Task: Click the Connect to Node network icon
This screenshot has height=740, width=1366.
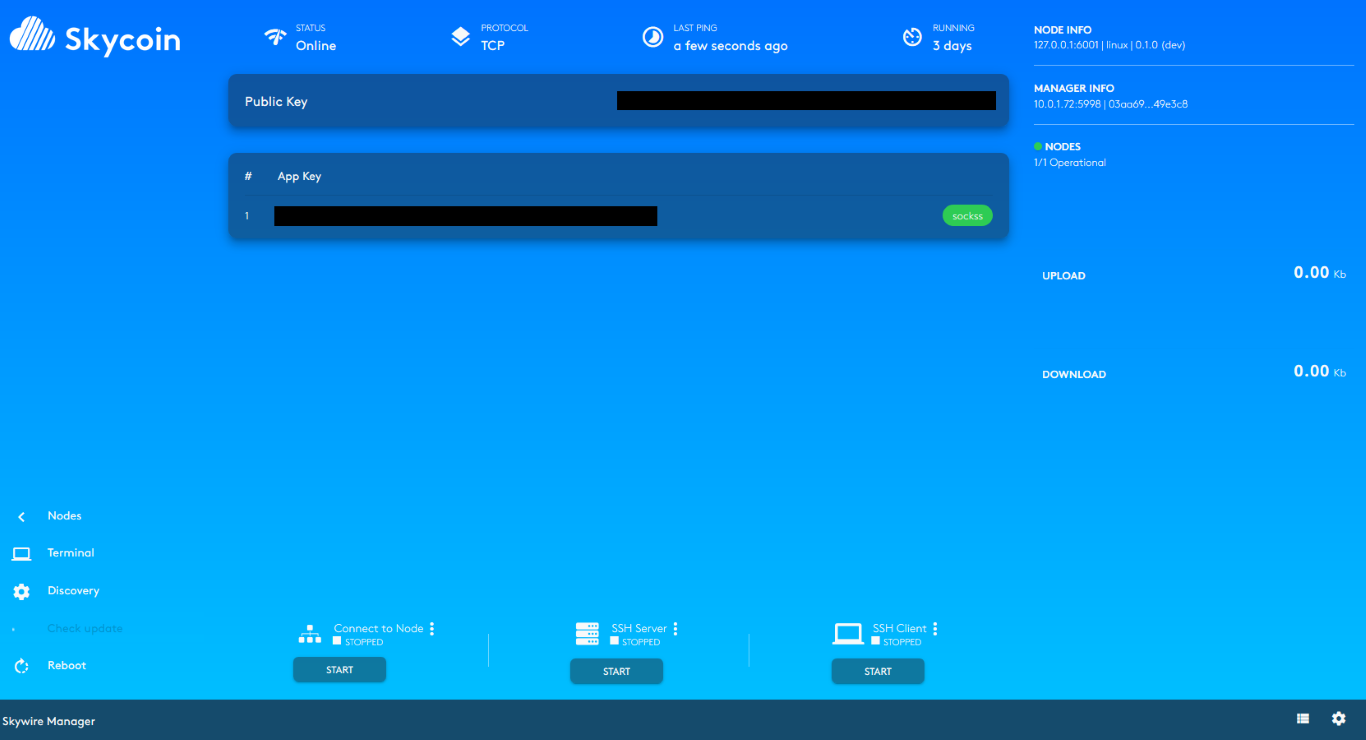Action: click(x=310, y=634)
